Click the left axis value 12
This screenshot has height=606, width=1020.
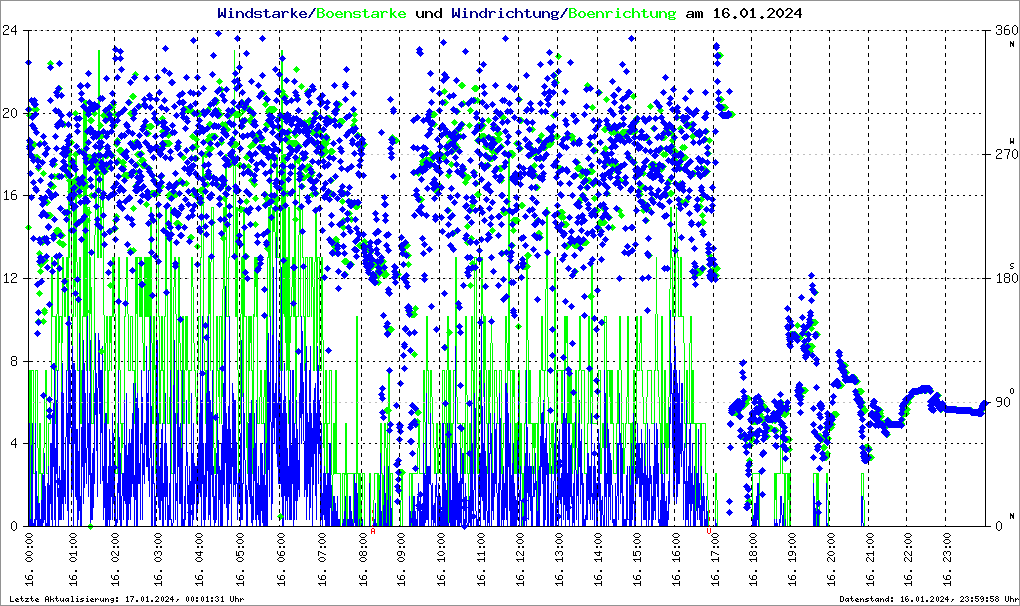click(10, 278)
